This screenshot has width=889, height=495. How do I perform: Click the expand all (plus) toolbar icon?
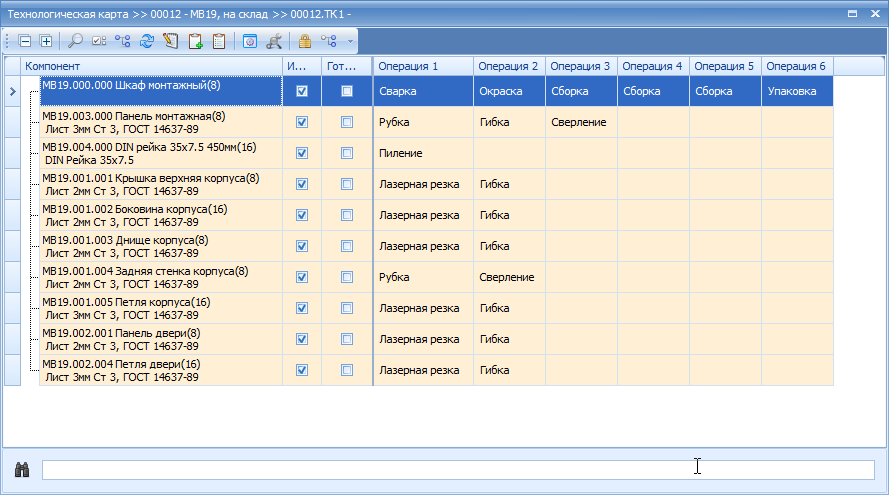pyautogui.click(x=46, y=41)
